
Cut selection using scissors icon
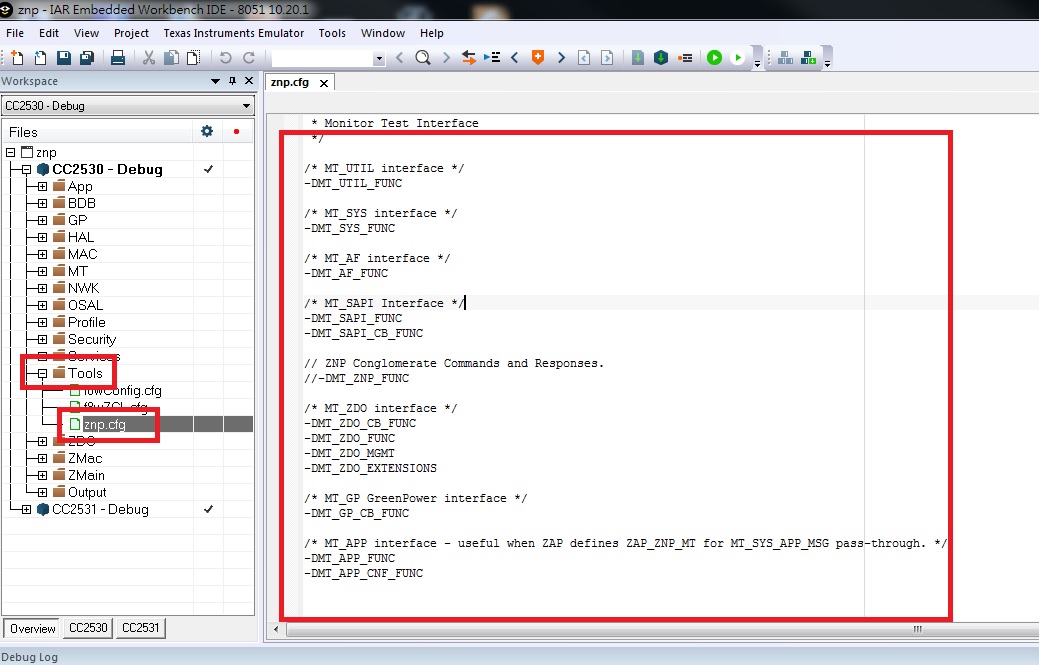(x=148, y=58)
